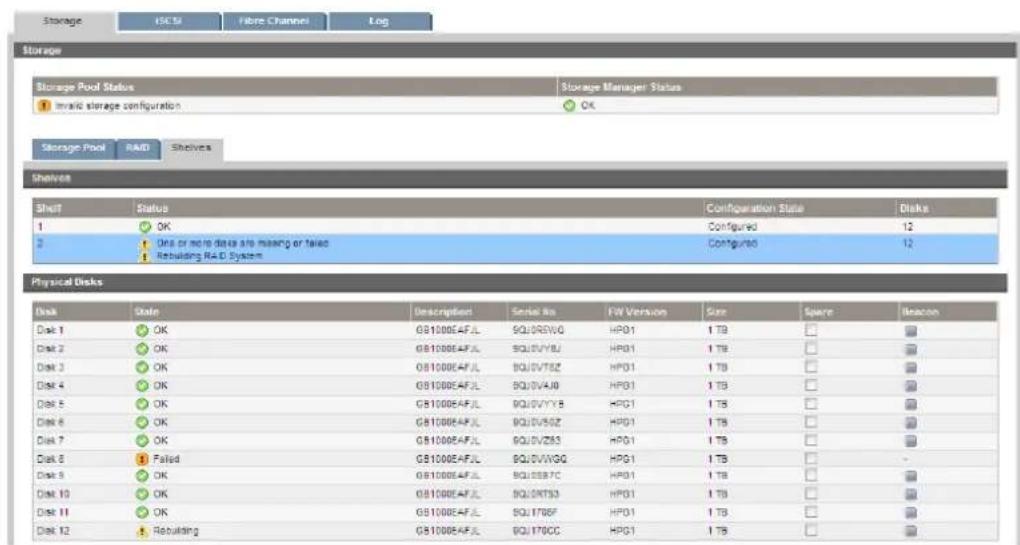Click the Serial No column header
Screen dimensions: 1020x545
click(x=533, y=312)
